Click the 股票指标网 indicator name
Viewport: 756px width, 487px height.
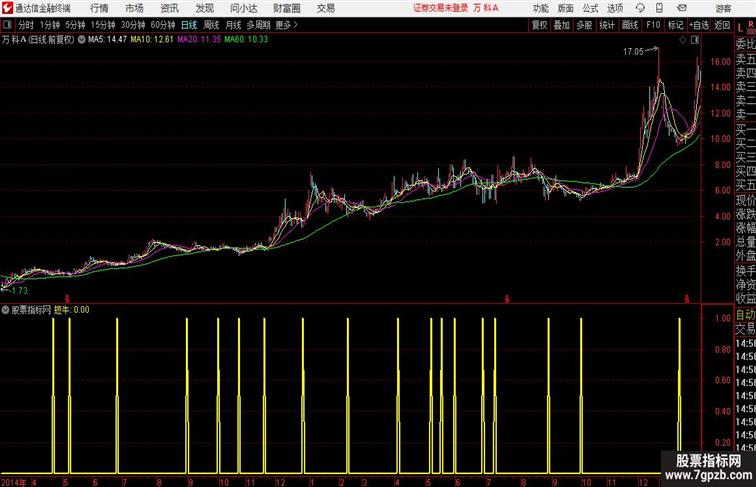pos(31,310)
